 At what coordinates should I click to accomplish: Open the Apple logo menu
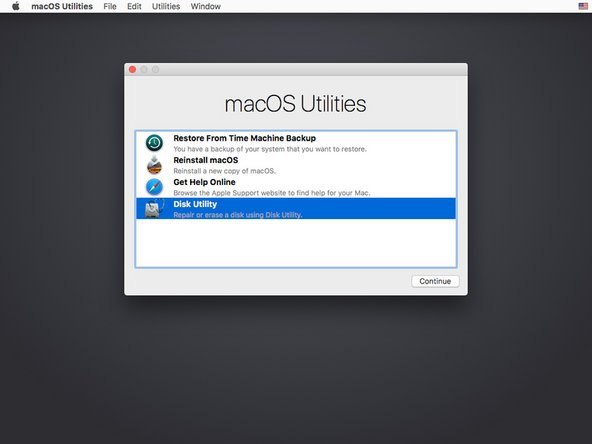(x=16, y=6)
